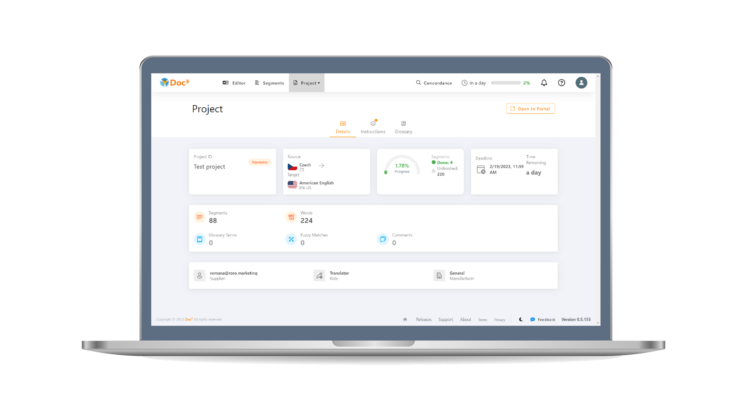The width and height of the screenshot is (747, 420).
Task: Click the words value 224
Action: [x=306, y=220]
